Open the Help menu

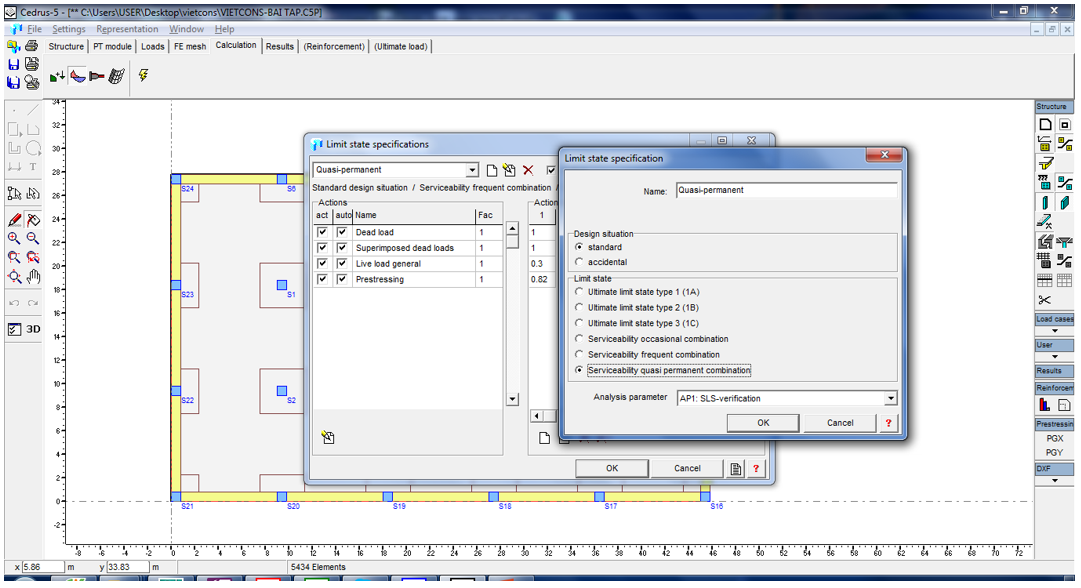pos(224,29)
